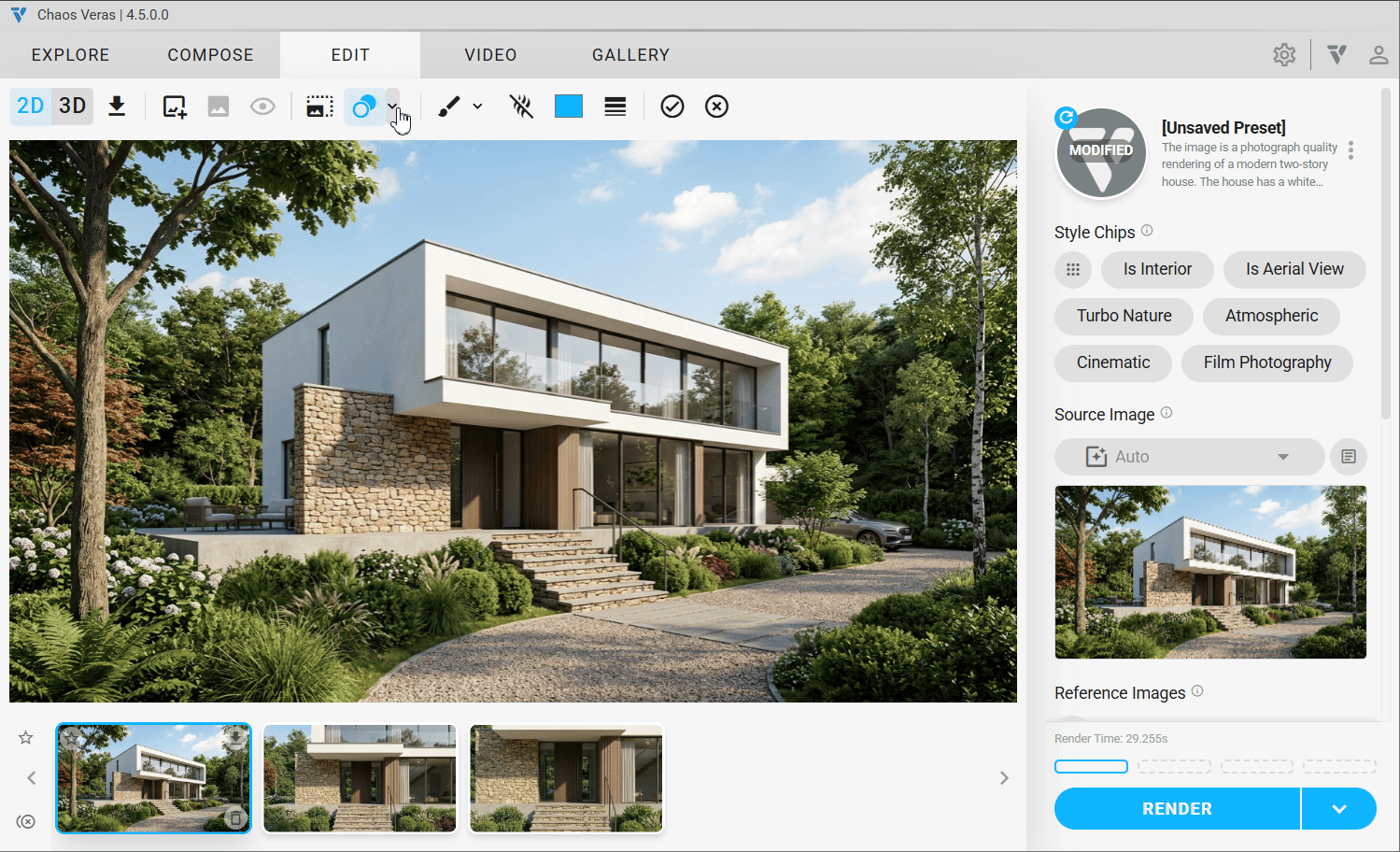Switch to 2D view mode
The image size is (1400, 852).
coord(30,106)
